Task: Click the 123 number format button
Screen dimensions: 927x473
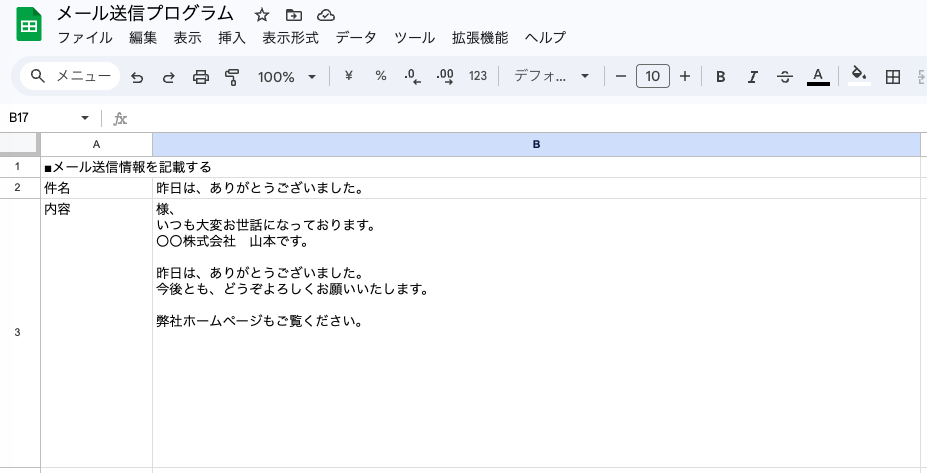Action: click(477, 76)
